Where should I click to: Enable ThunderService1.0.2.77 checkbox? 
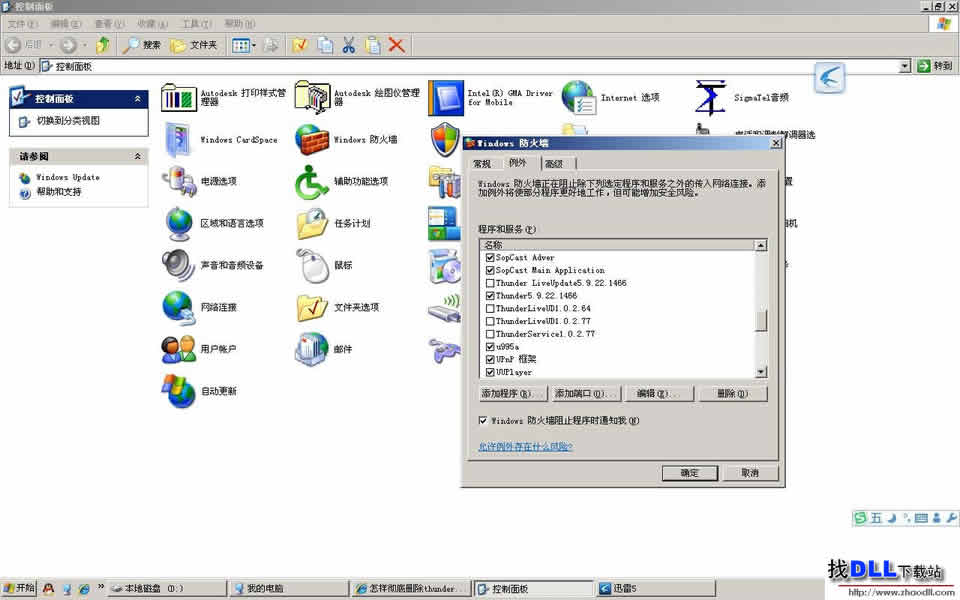[x=490, y=334]
